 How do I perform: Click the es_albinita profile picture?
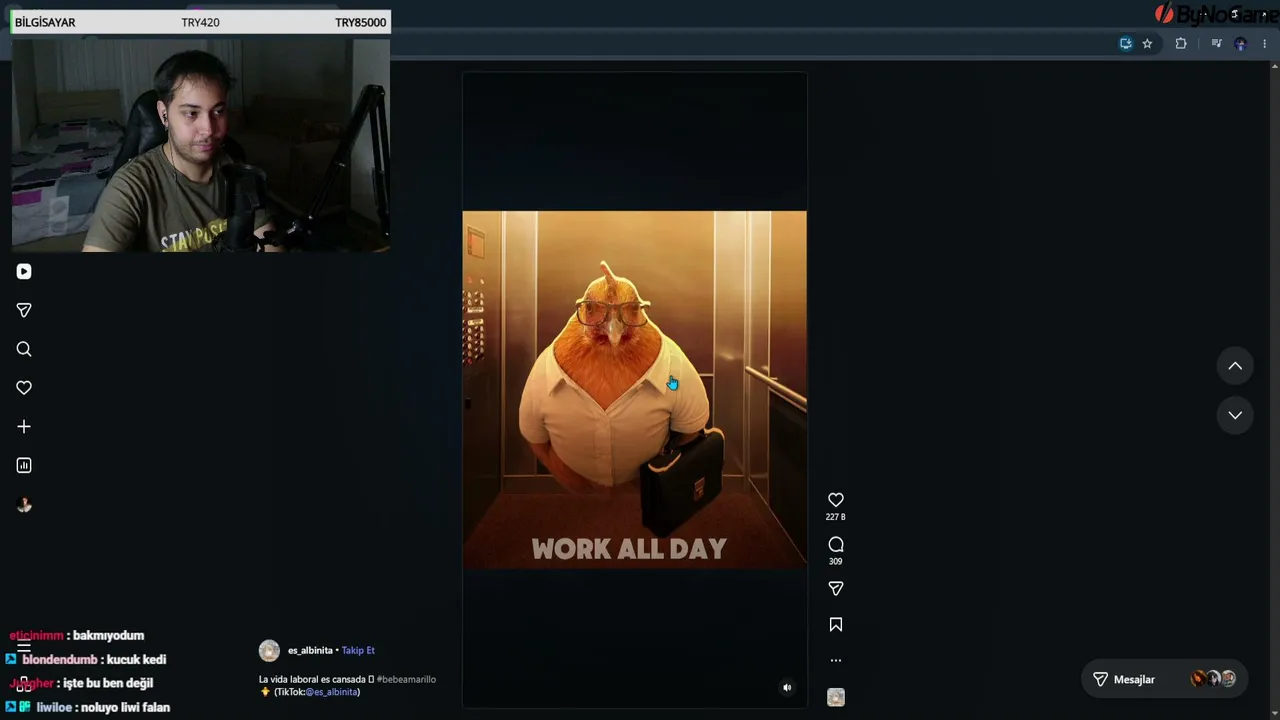pyautogui.click(x=269, y=651)
